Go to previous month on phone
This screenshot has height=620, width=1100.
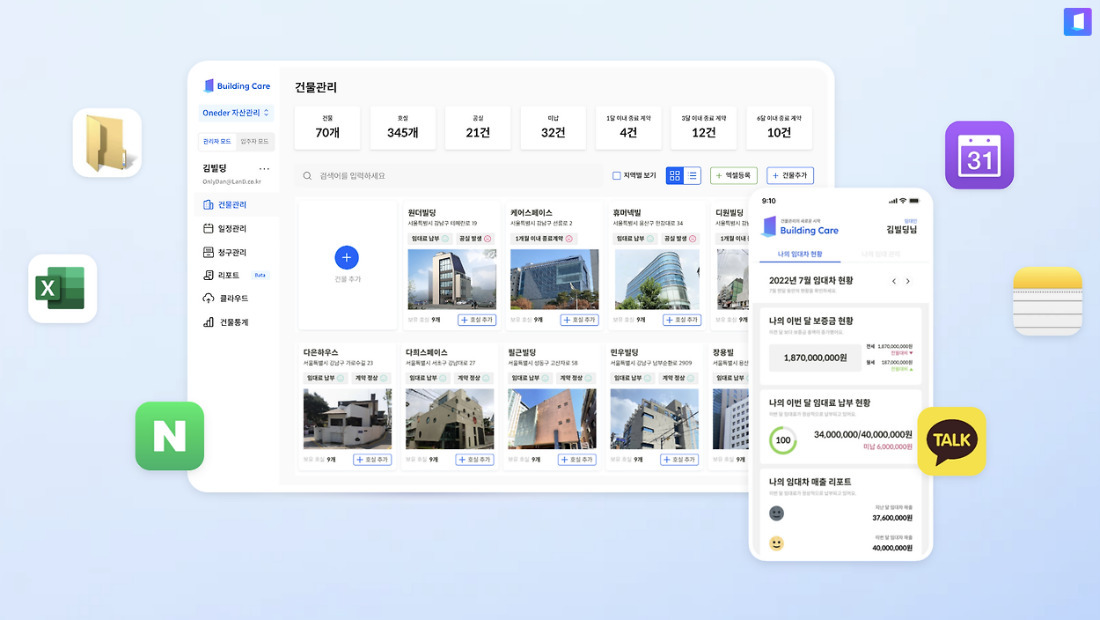(x=894, y=281)
